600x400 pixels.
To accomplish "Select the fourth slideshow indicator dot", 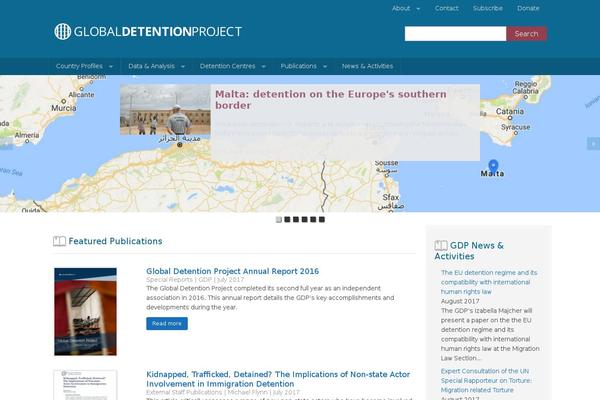I will tap(305, 219).
